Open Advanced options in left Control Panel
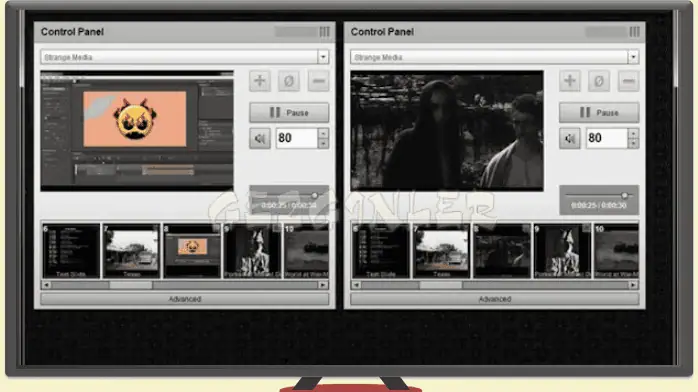Viewport: 698px width, 392px height. [185, 299]
